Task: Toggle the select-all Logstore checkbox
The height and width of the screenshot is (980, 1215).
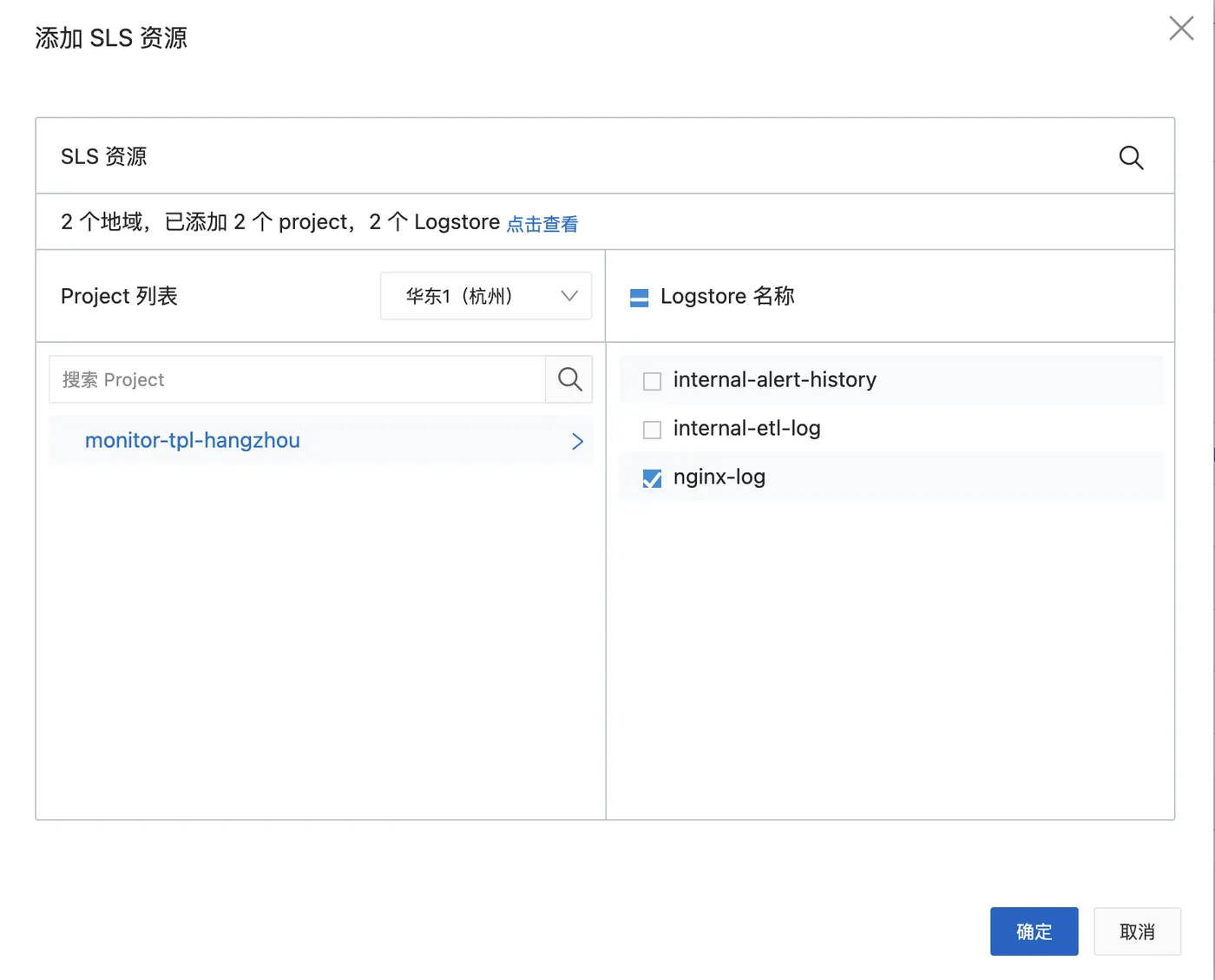Action: click(x=639, y=298)
